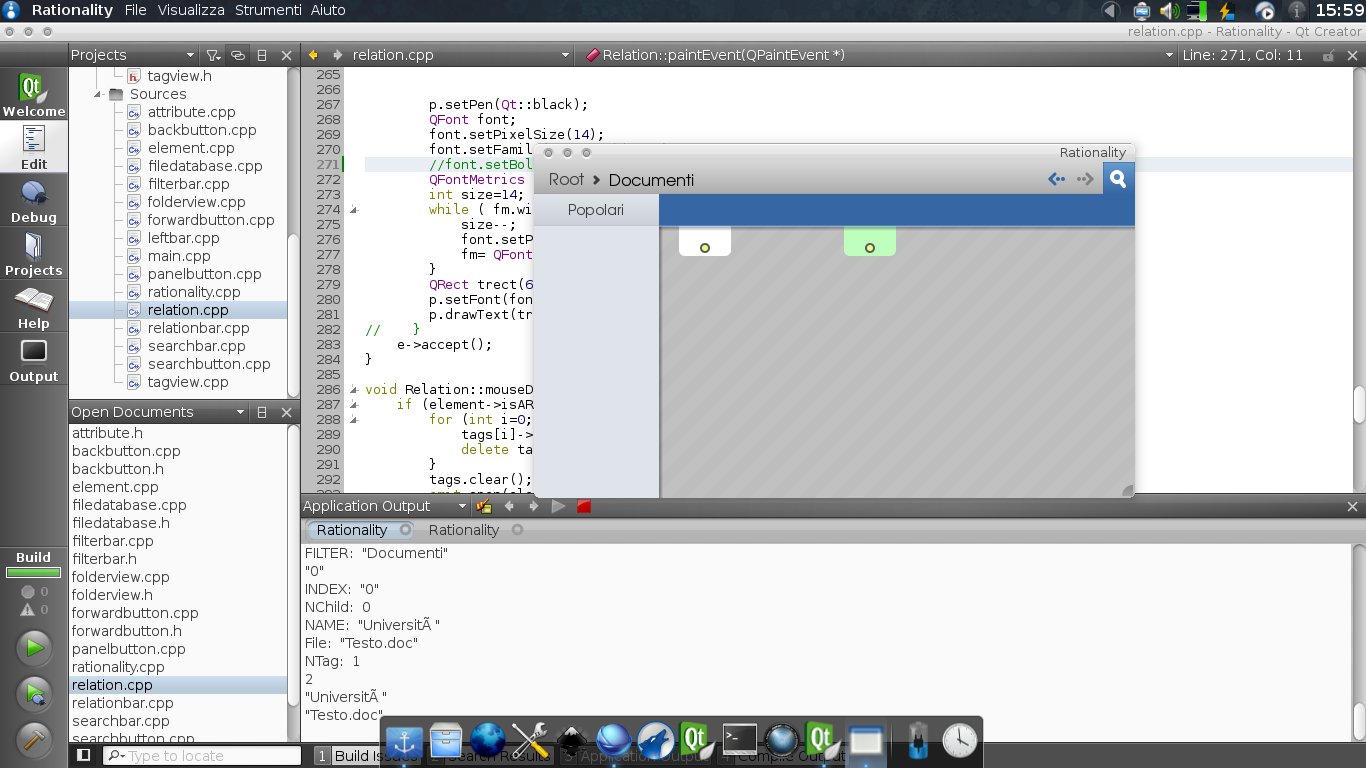The width and height of the screenshot is (1366, 768).
Task: Select main.cpp in the project tree
Action: click(178, 256)
